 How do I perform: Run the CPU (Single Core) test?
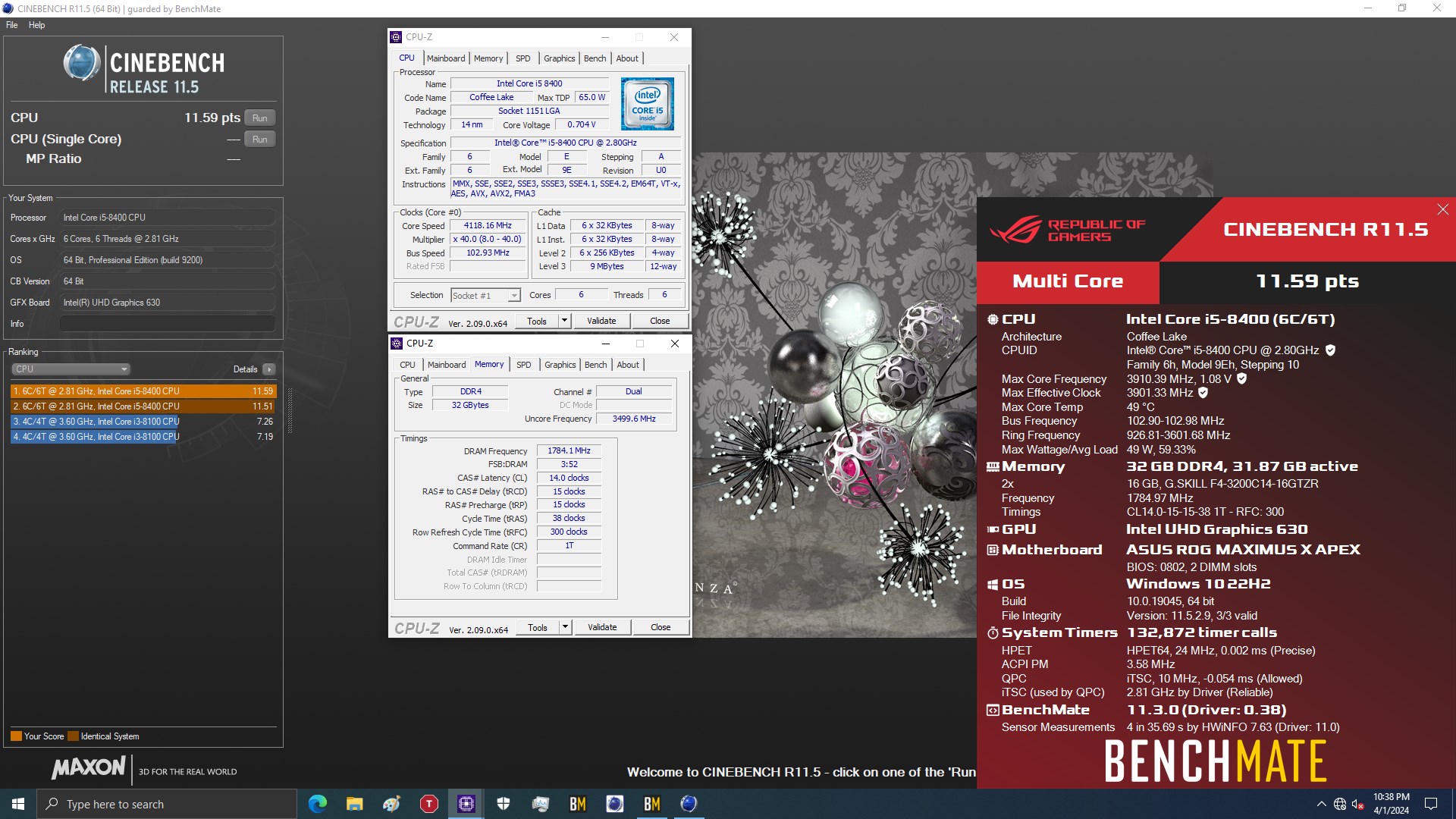(x=260, y=140)
